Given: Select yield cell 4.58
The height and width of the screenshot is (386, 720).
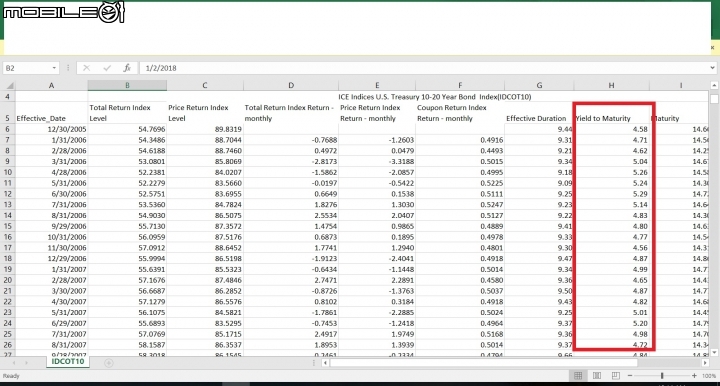Looking at the screenshot, I should tap(611, 129).
